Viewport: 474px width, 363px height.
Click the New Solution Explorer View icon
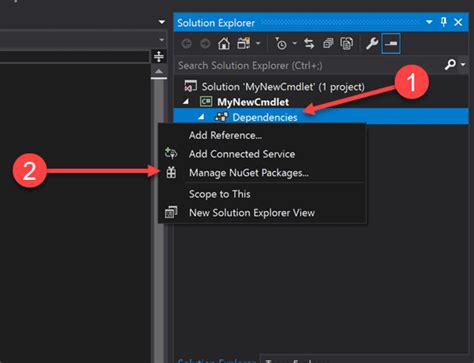[171, 212]
